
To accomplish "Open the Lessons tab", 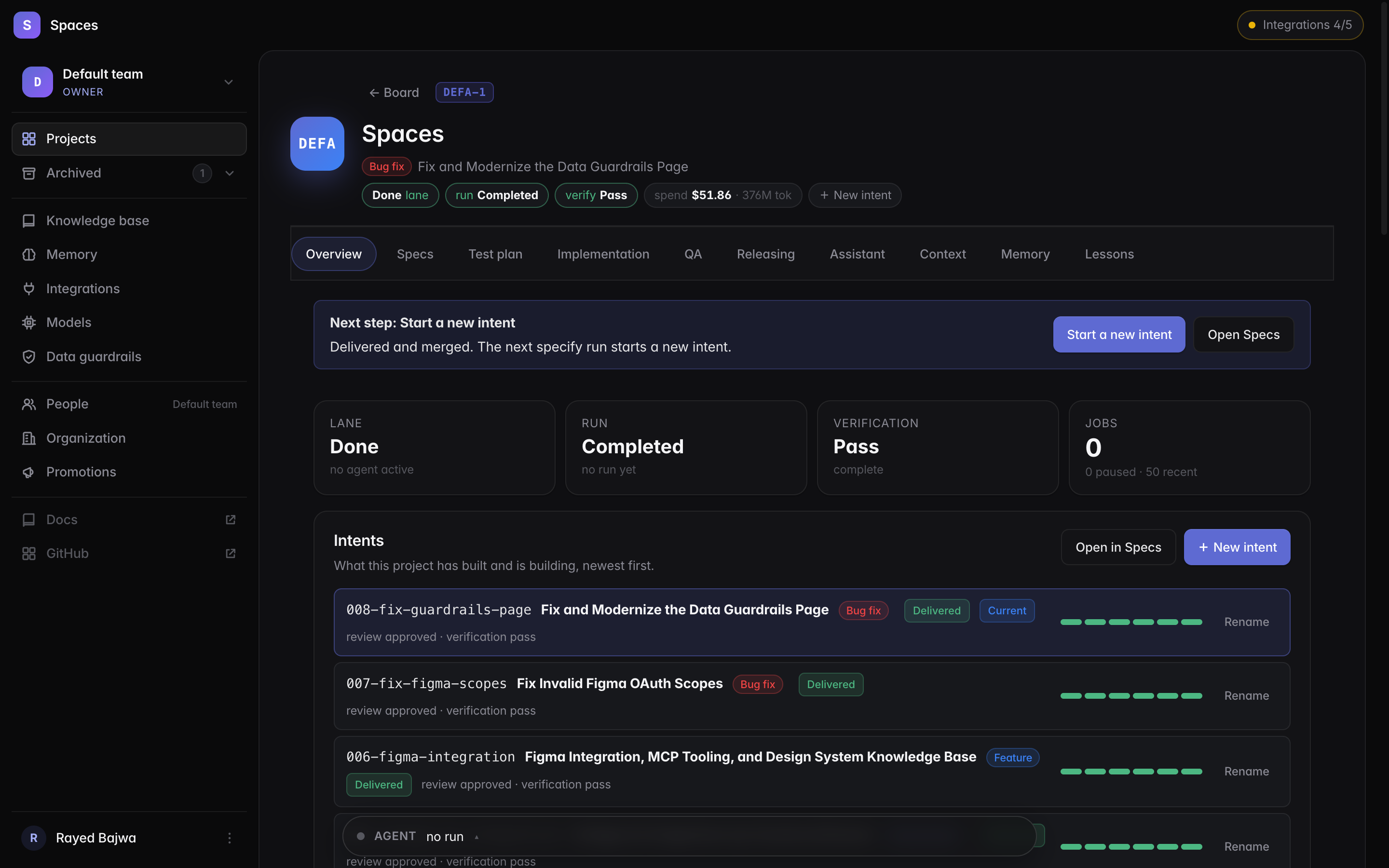I will 1109,254.
